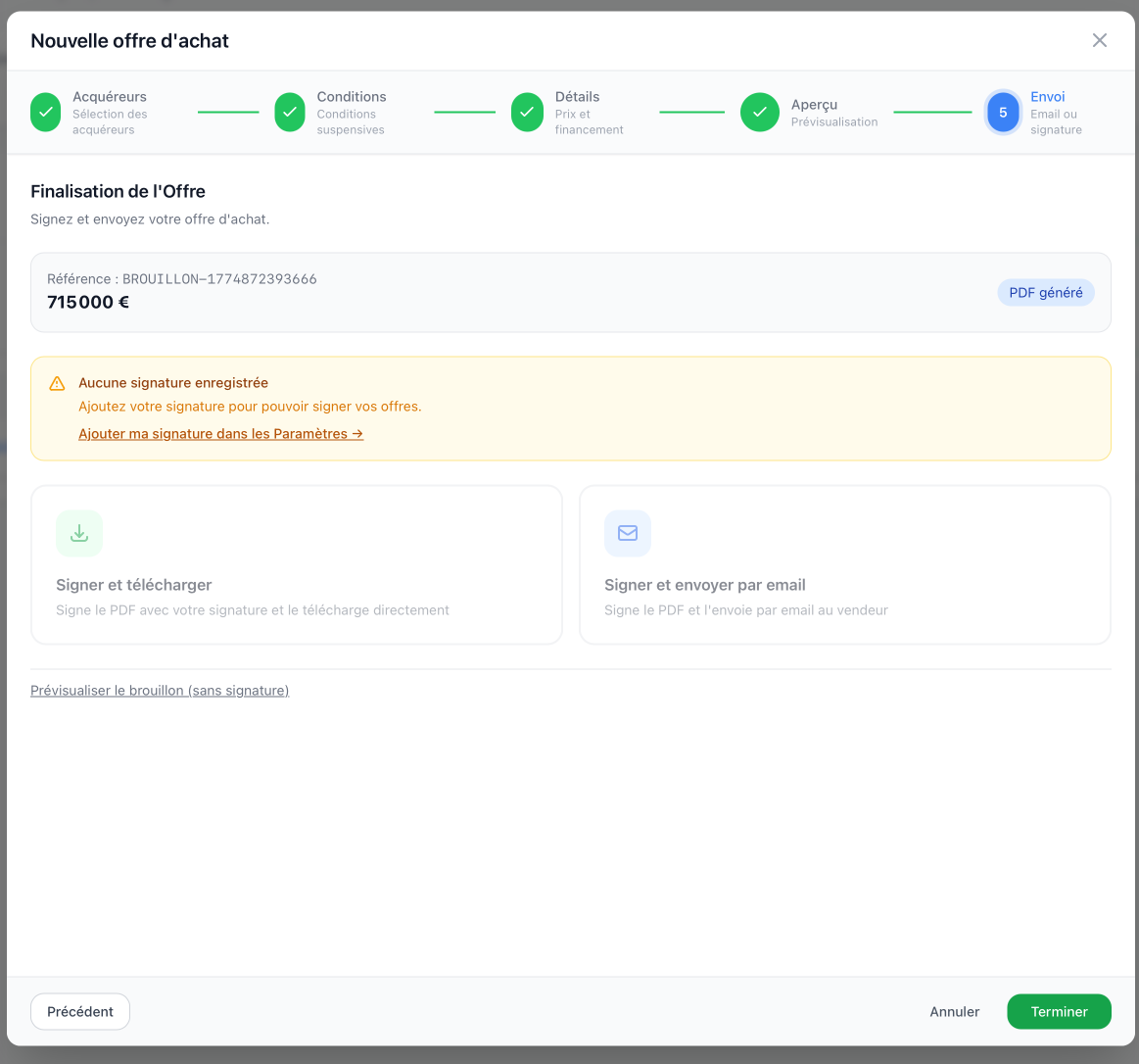Open Prévisualiser le brouillon (sans signature) link
1139x1064 pixels.
pos(160,691)
